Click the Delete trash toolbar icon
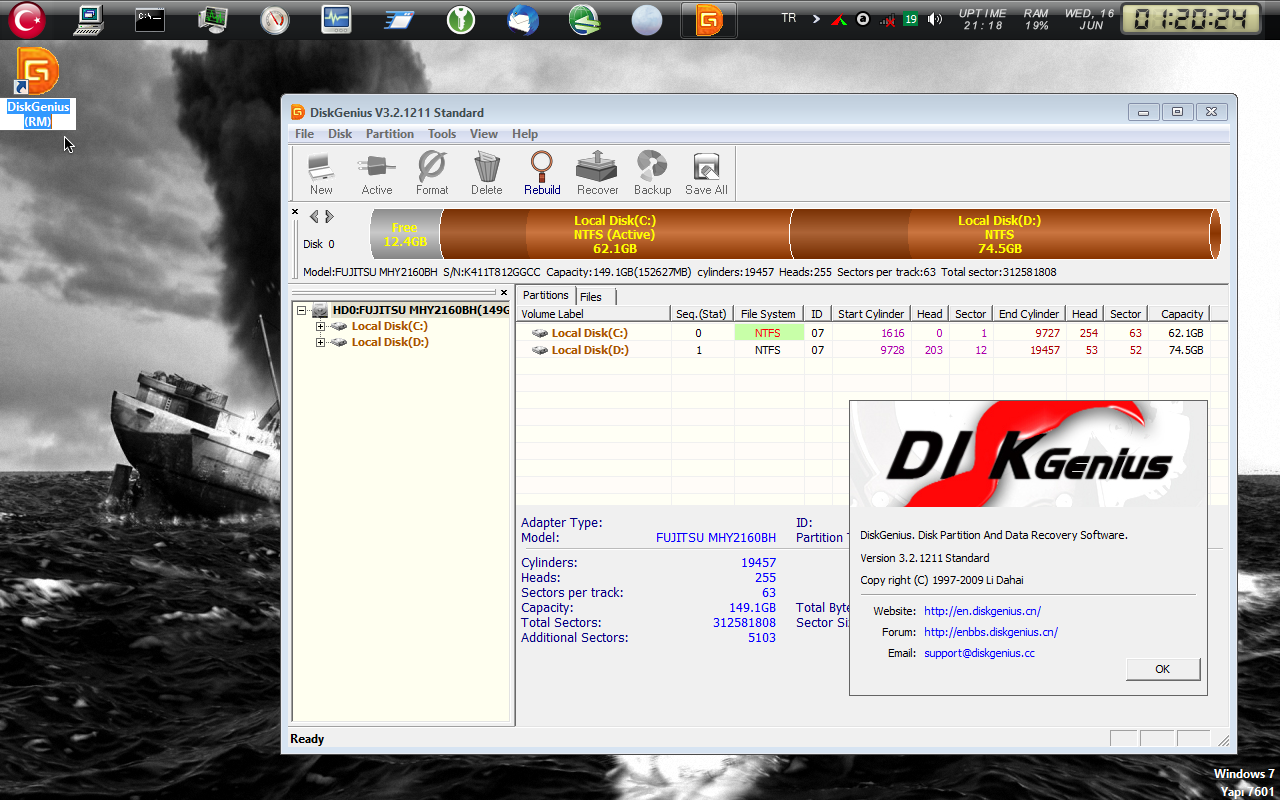The image size is (1280, 800). click(x=487, y=173)
